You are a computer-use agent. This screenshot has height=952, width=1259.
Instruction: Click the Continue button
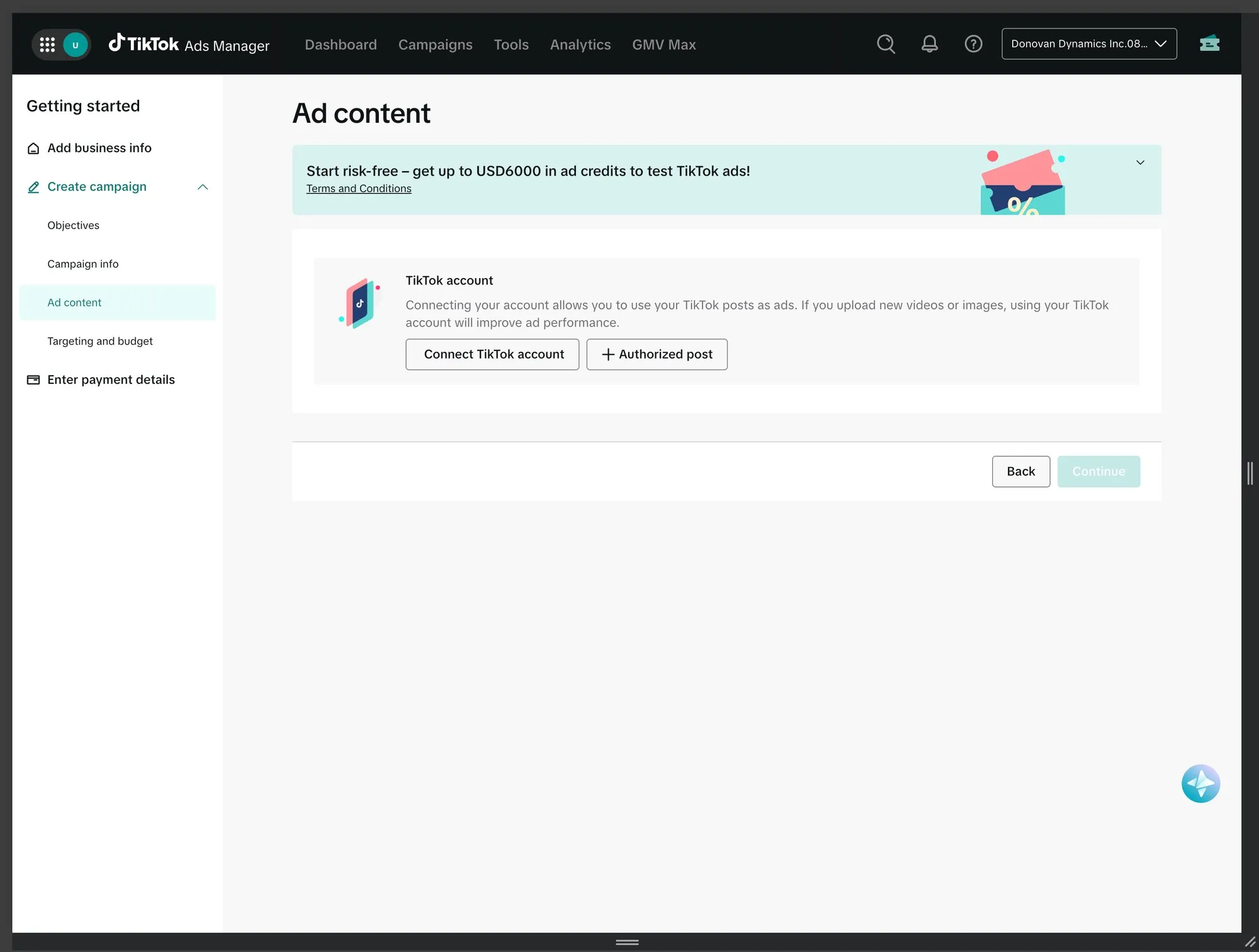[1098, 471]
